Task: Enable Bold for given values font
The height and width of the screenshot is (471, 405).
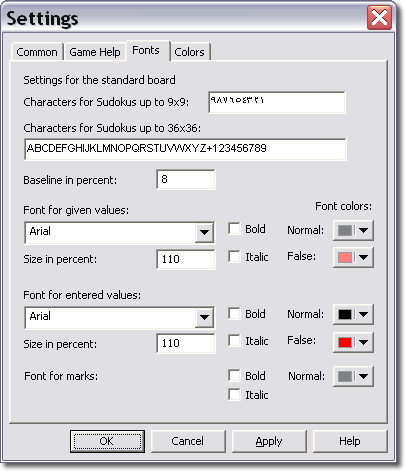Action: click(x=234, y=229)
